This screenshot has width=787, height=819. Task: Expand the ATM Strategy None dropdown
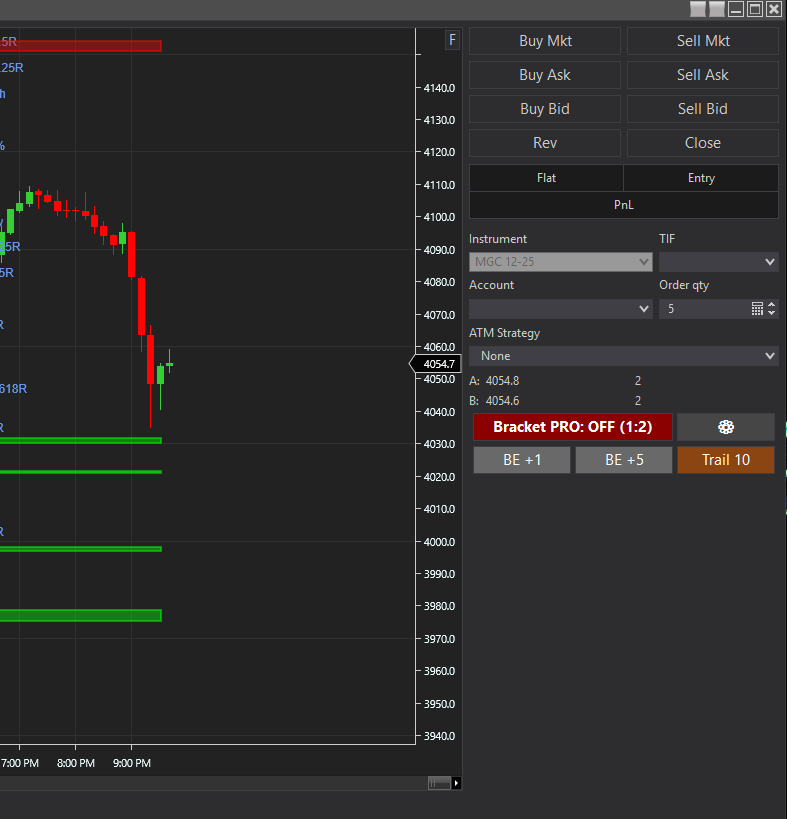tap(624, 356)
